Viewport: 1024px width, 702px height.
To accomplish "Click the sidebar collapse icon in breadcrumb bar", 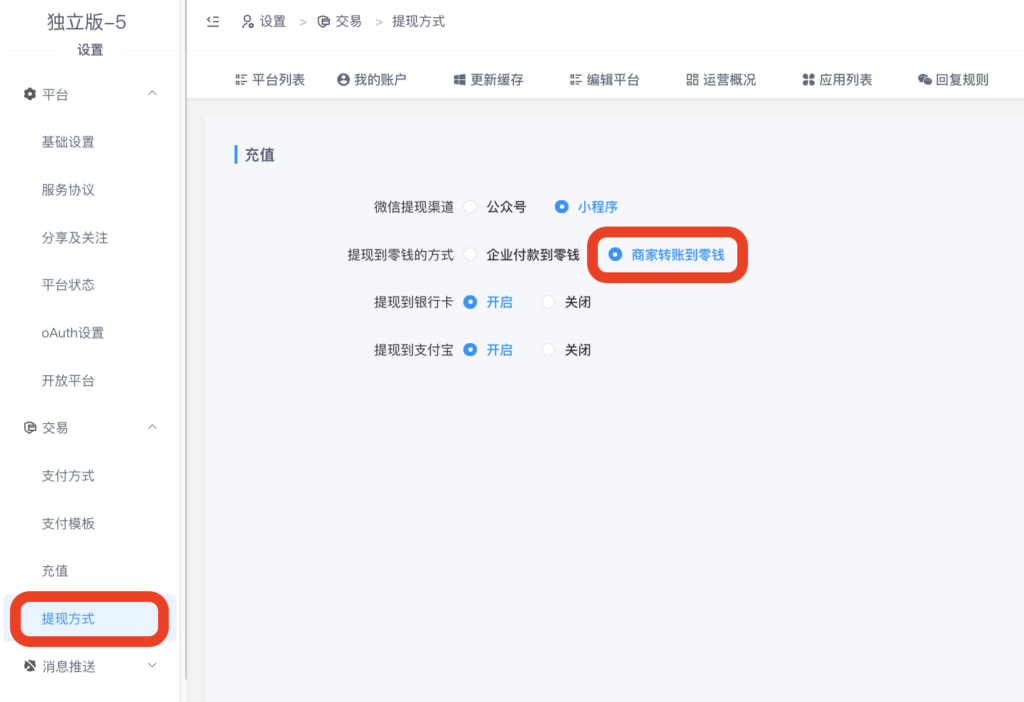I will (214, 20).
